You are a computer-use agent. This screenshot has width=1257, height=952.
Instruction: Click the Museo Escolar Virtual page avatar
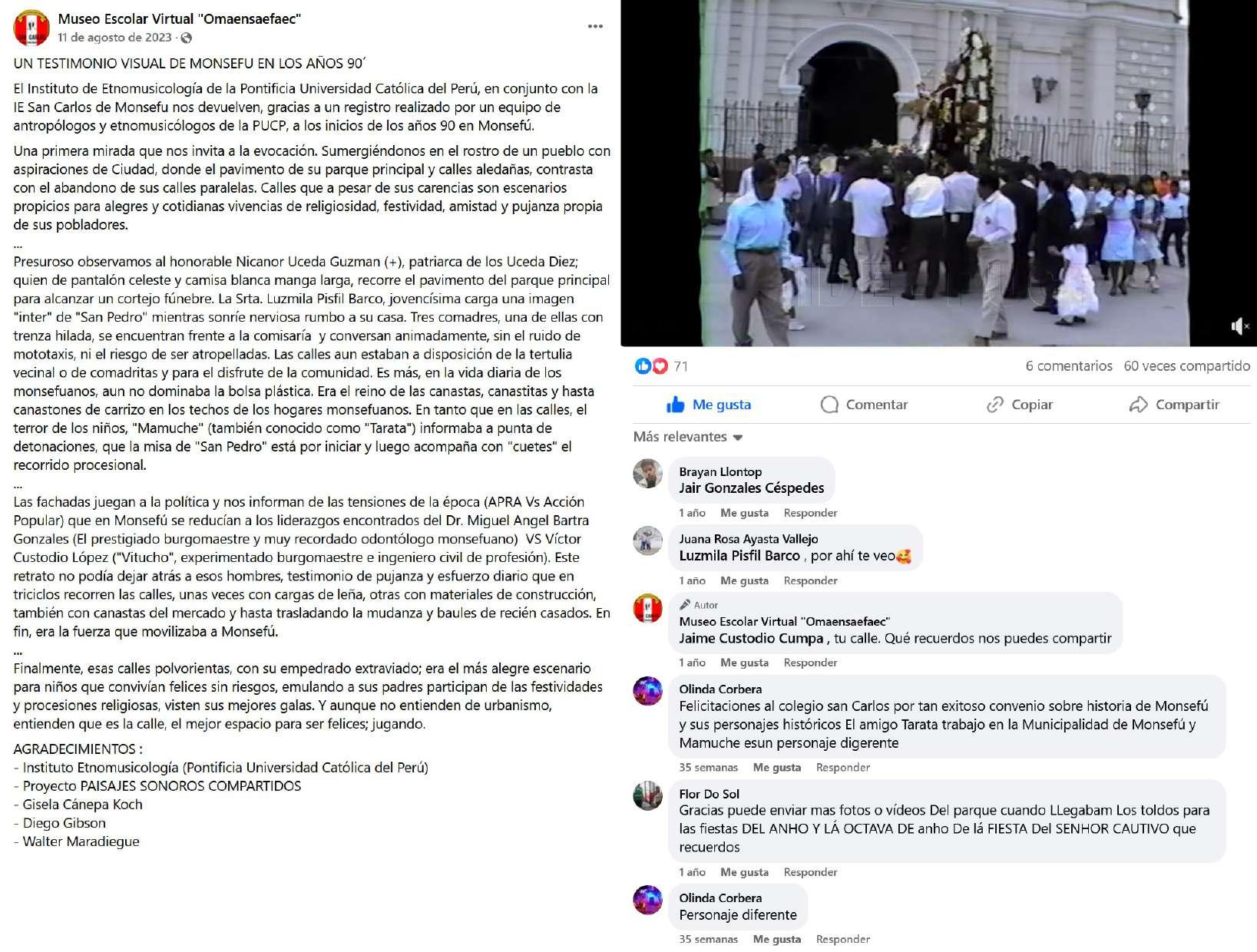click(x=31, y=28)
